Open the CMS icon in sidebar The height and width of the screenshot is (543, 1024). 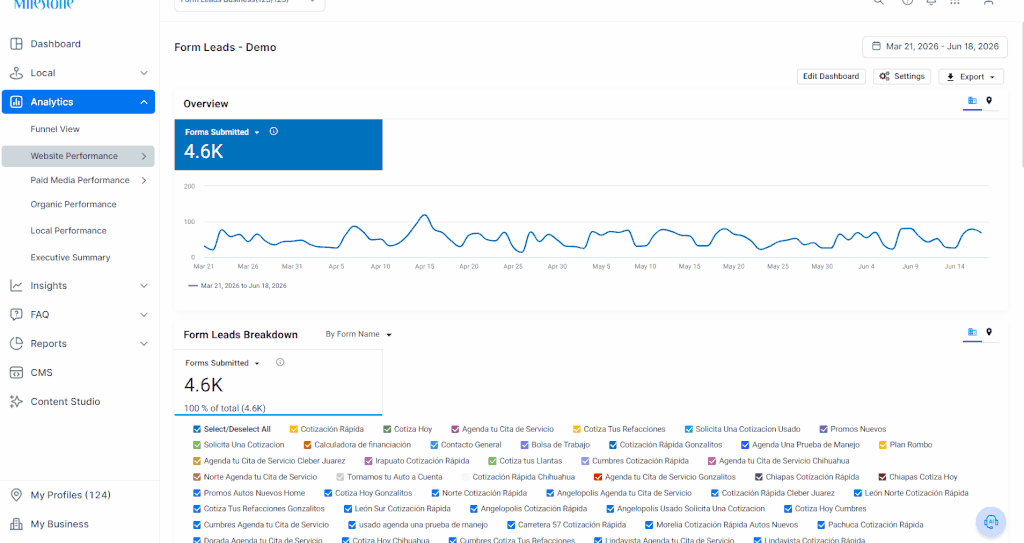(x=16, y=372)
